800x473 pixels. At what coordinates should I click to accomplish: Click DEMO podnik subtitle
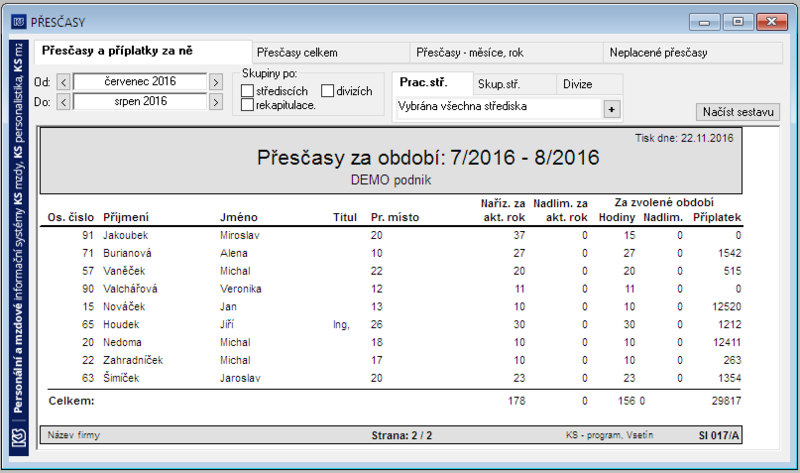click(x=391, y=180)
